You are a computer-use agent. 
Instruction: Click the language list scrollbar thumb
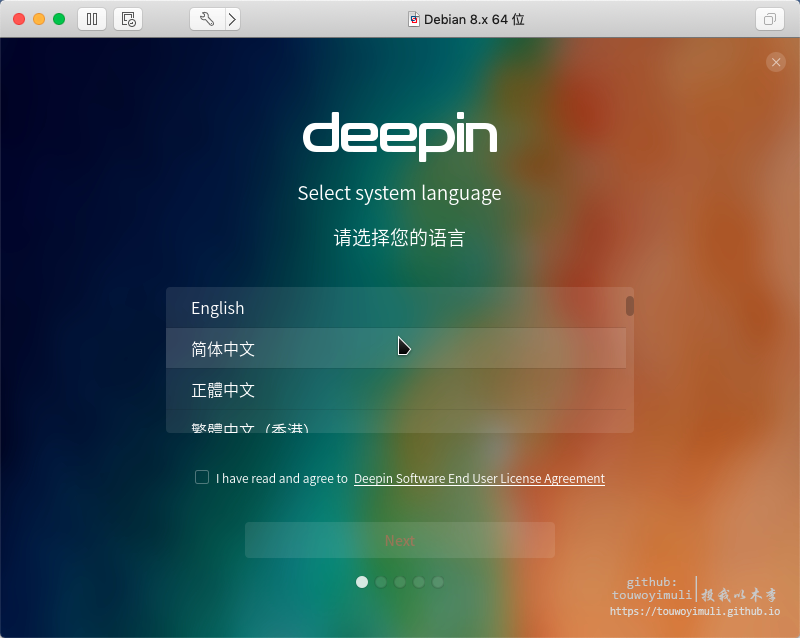(x=630, y=306)
